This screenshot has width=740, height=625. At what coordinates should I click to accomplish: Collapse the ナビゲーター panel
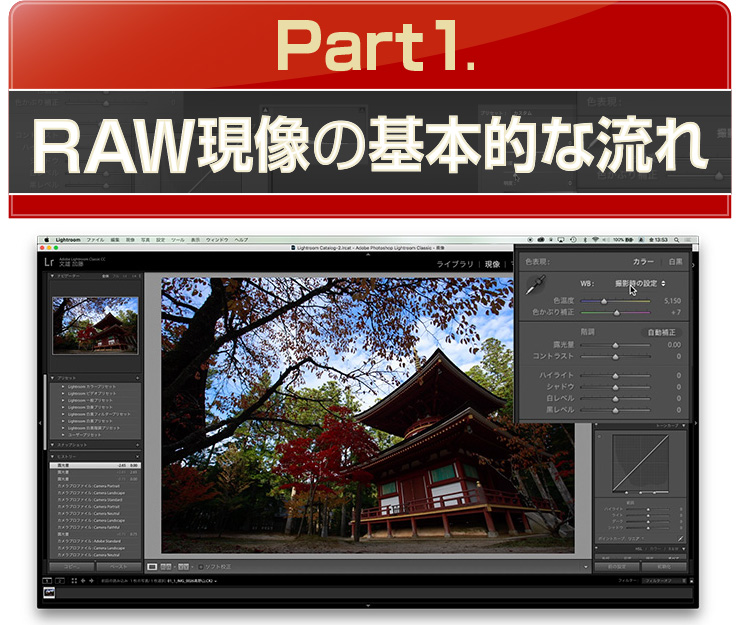pos(52,276)
